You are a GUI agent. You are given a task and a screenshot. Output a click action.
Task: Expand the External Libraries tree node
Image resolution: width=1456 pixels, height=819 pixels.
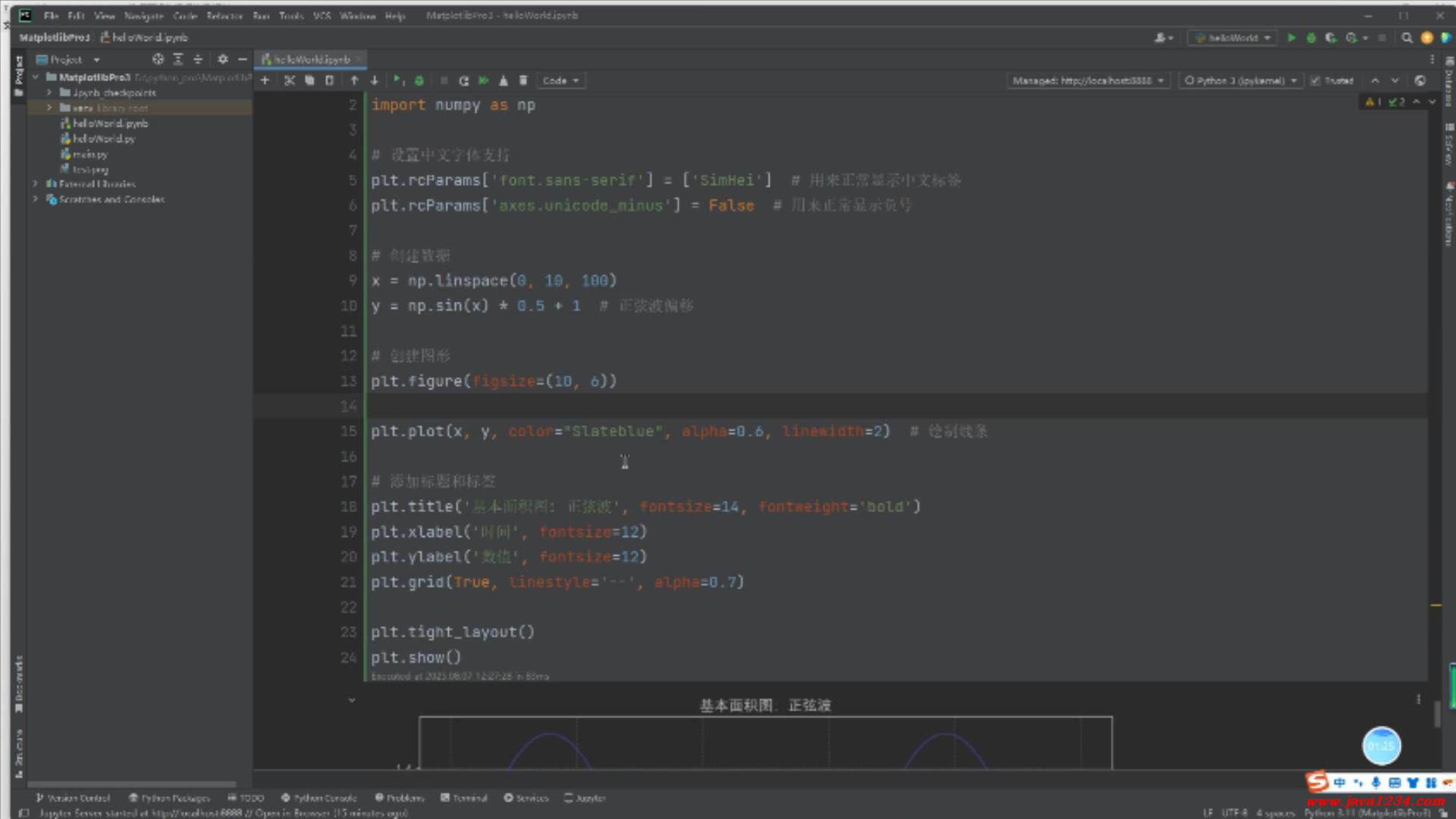[x=36, y=184]
